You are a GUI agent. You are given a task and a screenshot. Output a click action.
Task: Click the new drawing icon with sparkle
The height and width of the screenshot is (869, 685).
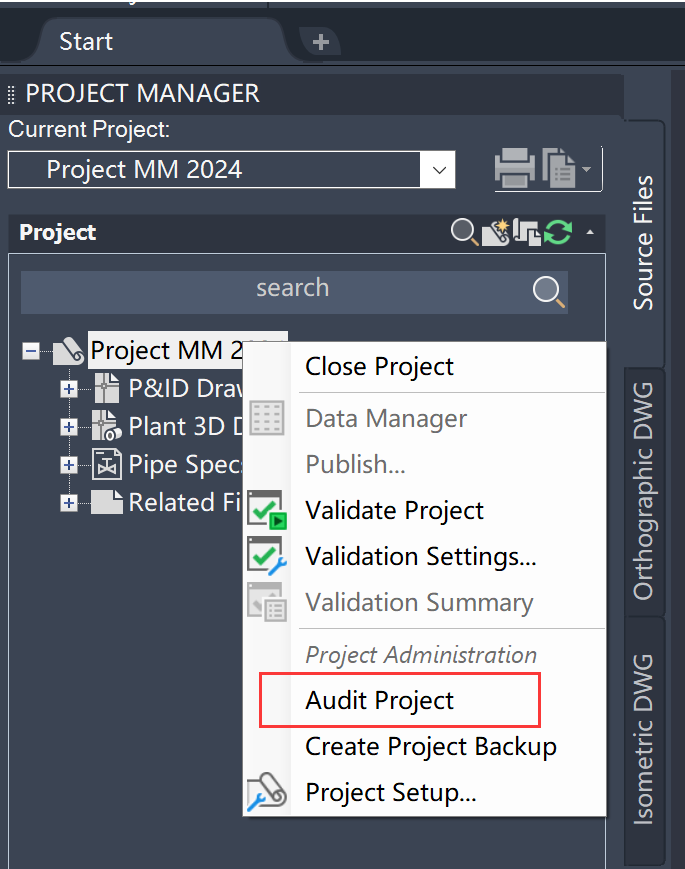tap(495, 232)
